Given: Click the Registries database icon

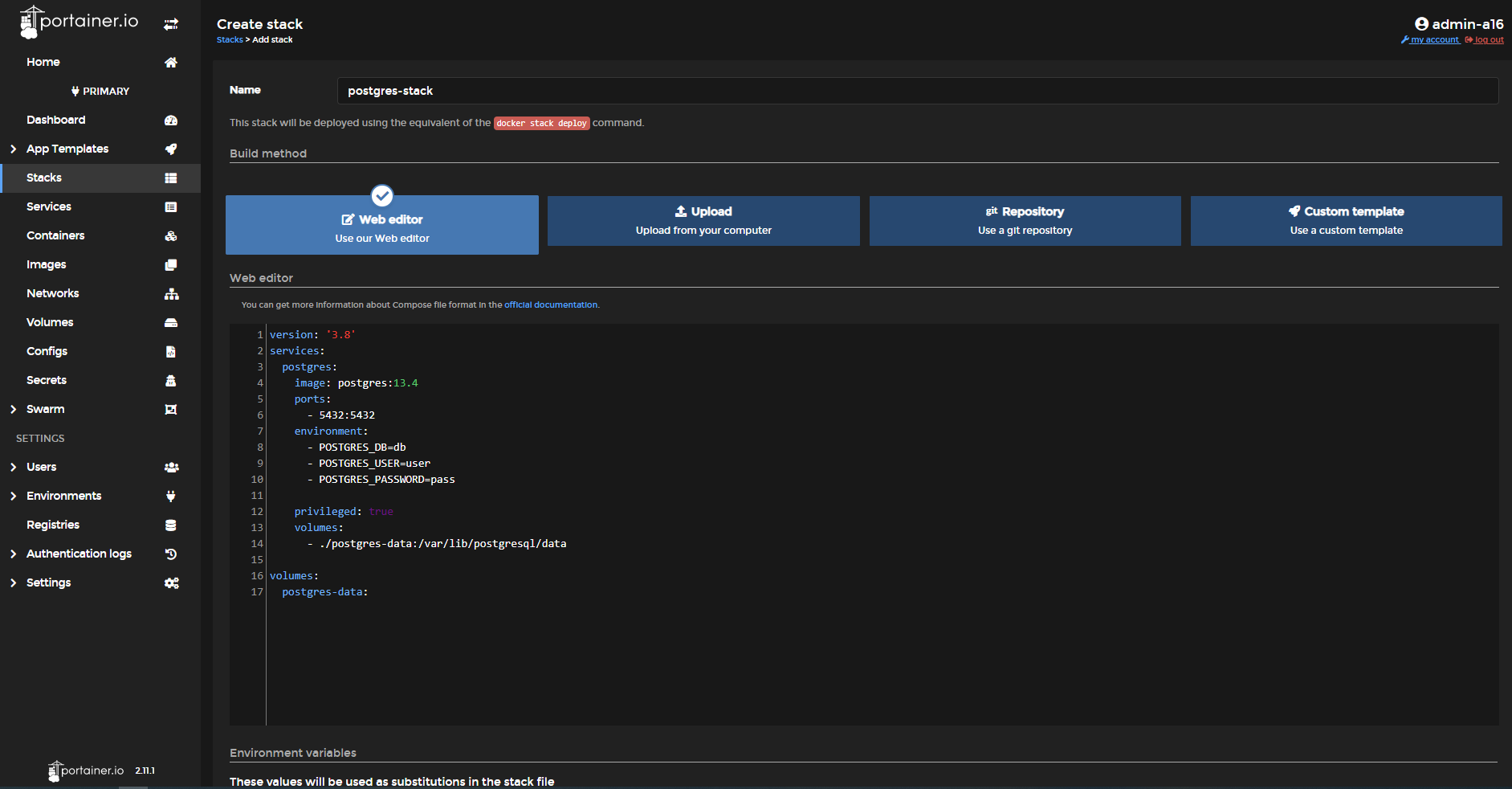Looking at the screenshot, I should [171, 525].
